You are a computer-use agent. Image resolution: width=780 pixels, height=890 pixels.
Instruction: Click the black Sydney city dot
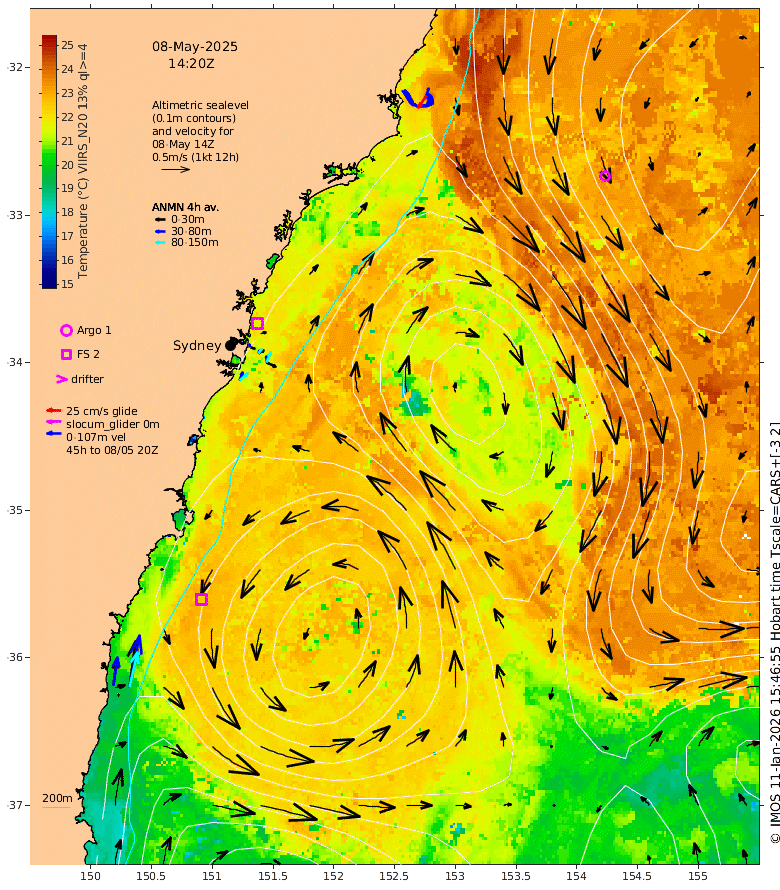(230, 345)
